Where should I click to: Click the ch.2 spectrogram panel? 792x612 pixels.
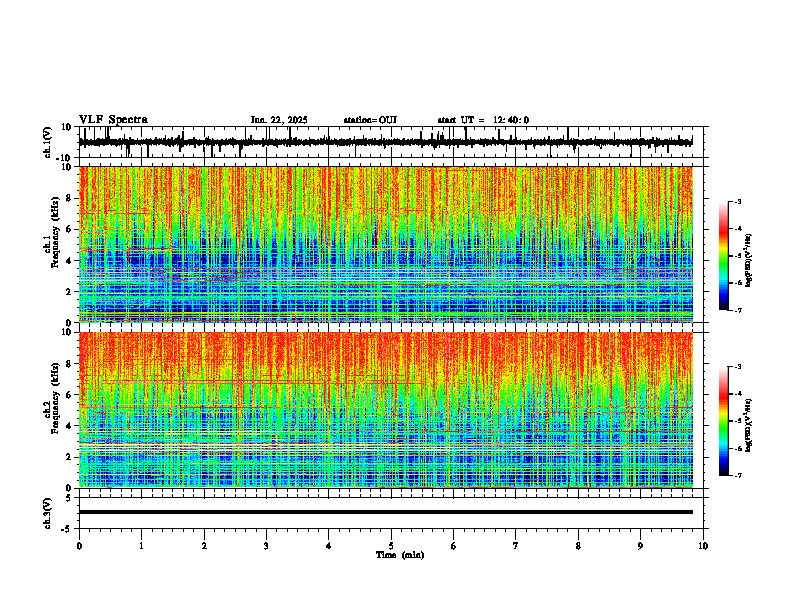[x=386, y=410]
